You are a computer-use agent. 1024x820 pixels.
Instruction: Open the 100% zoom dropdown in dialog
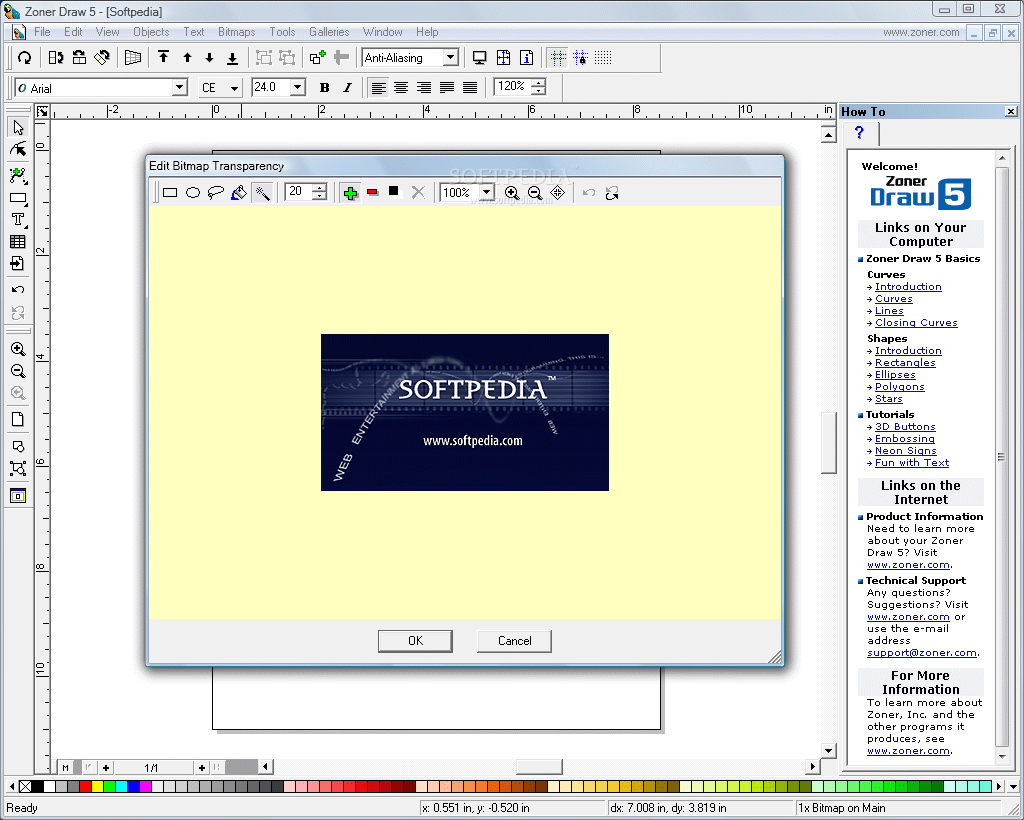coord(487,193)
